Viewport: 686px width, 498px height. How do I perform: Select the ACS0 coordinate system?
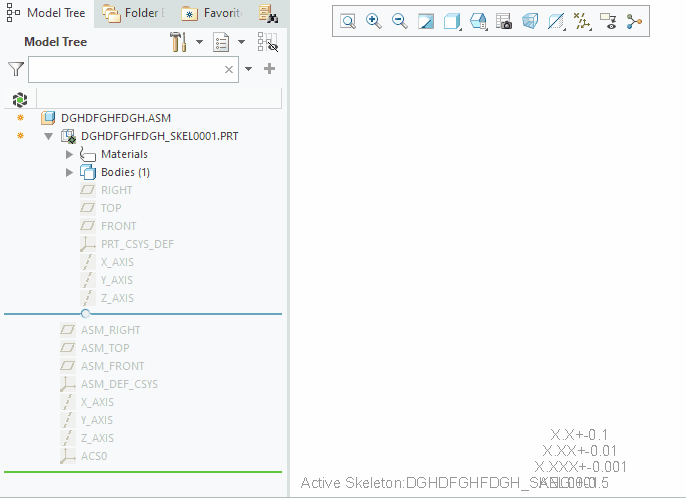click(94, 456)
